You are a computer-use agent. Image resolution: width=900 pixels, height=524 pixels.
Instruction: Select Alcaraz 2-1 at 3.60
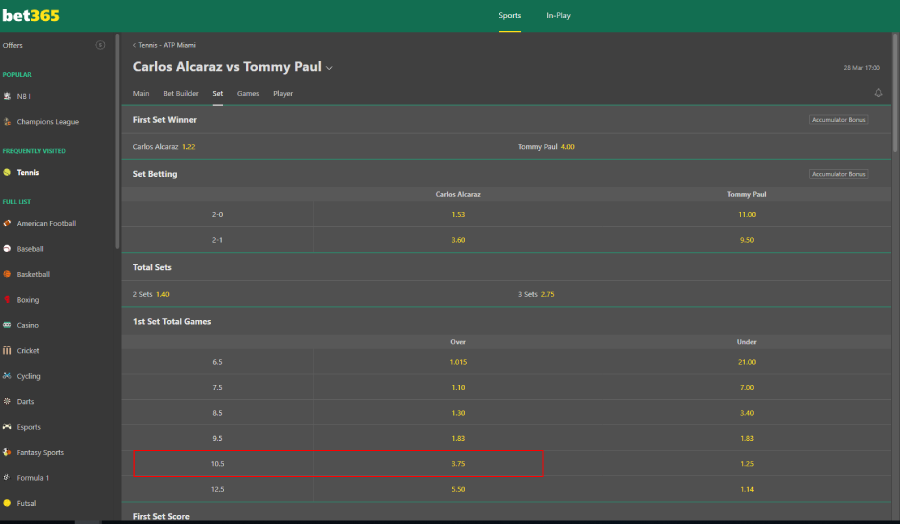(x=458, y=240)
